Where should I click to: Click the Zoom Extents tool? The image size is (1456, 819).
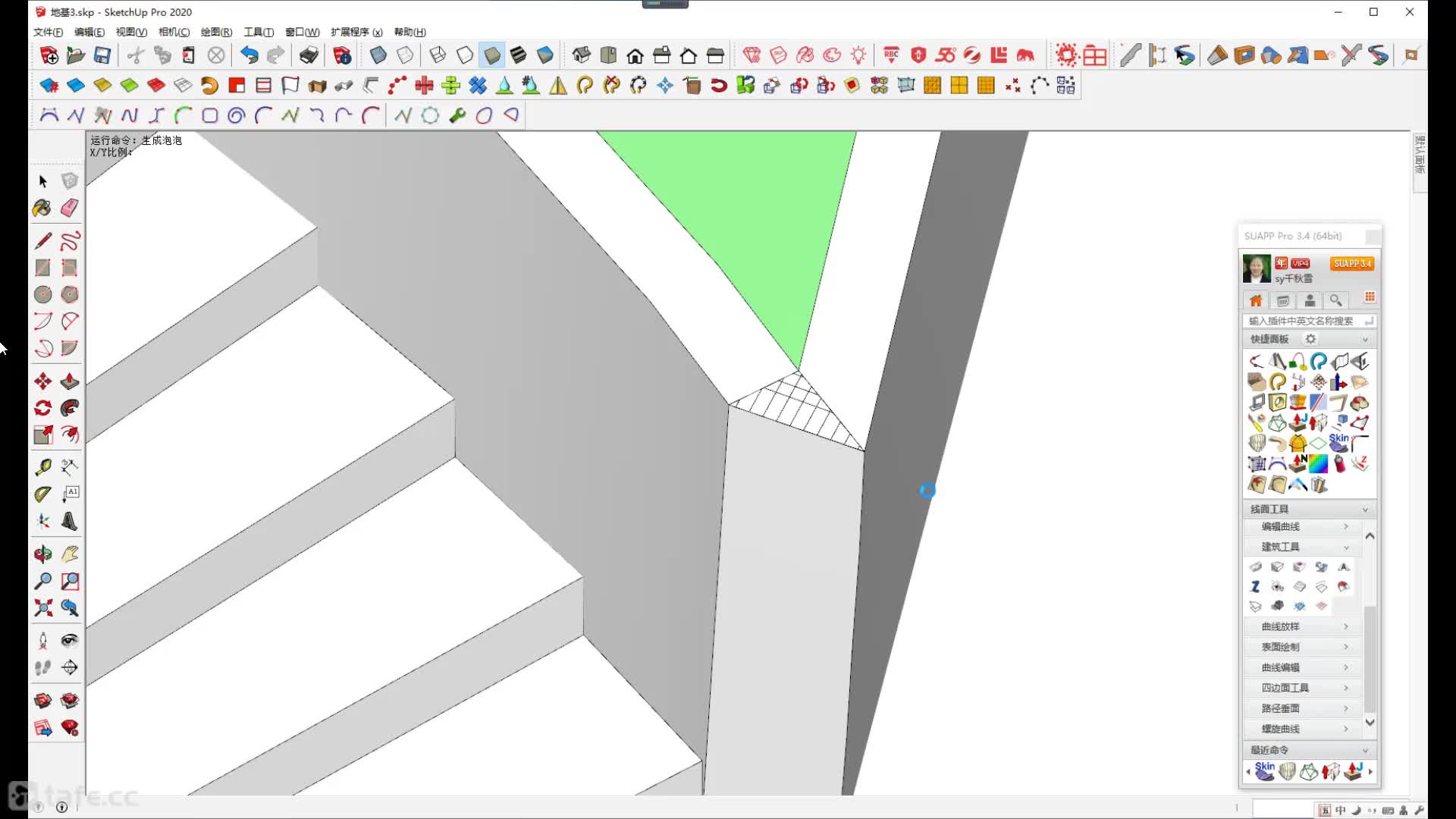click(42, 607)
